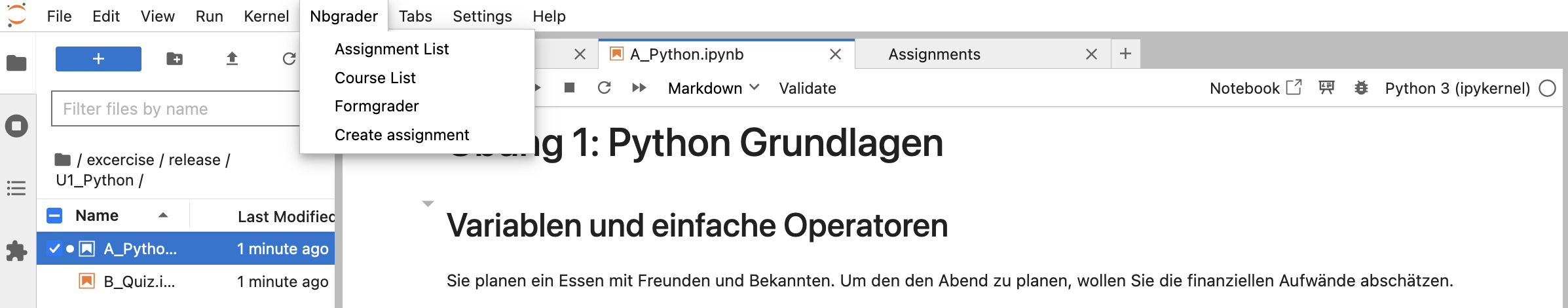This screenshot has height=308, width=1568.
Task: Open the Markdown cell type dropdown
Action: pos(713,88)
